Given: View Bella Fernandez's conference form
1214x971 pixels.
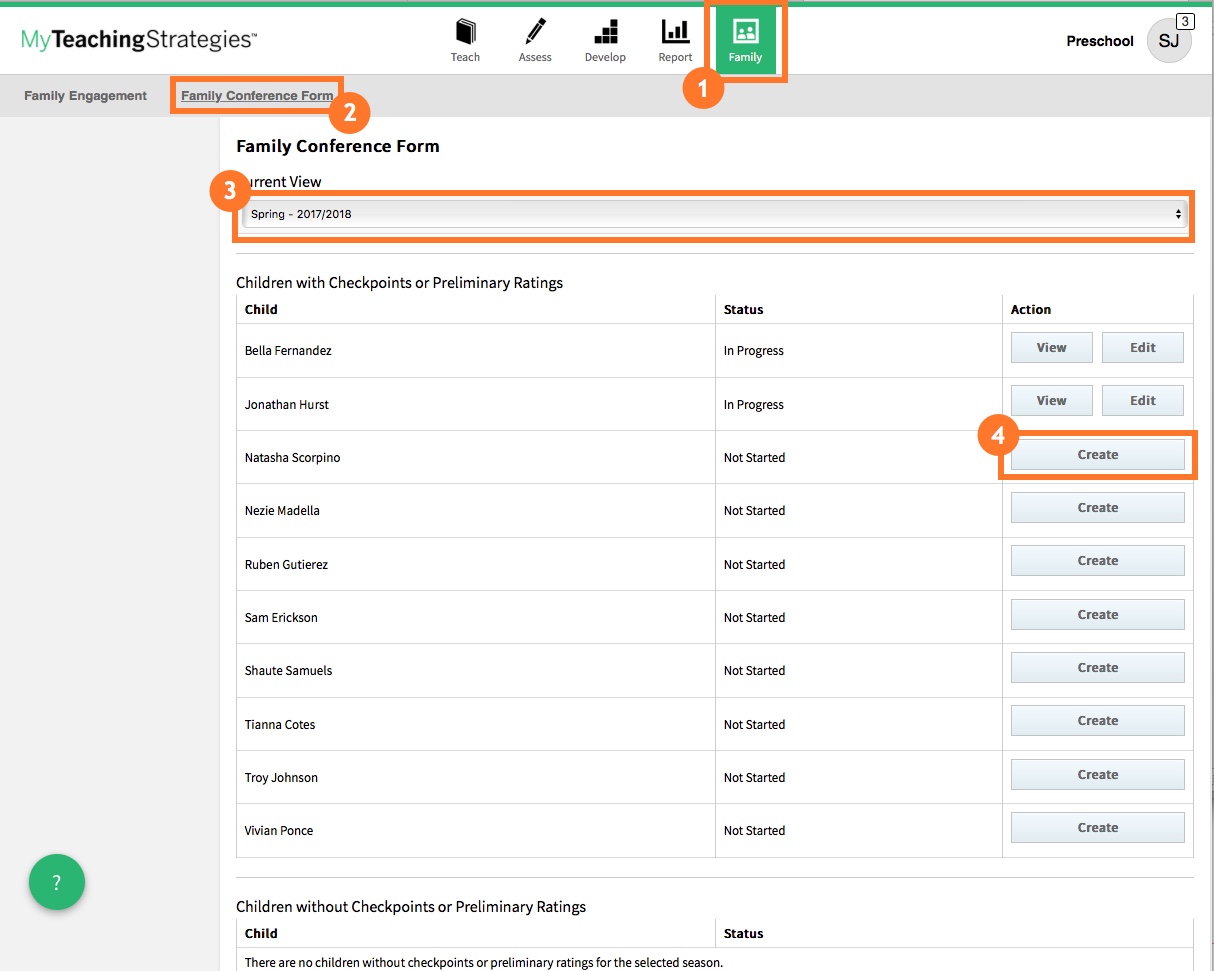Looking at the screenshot, I should coord(1051,348).
